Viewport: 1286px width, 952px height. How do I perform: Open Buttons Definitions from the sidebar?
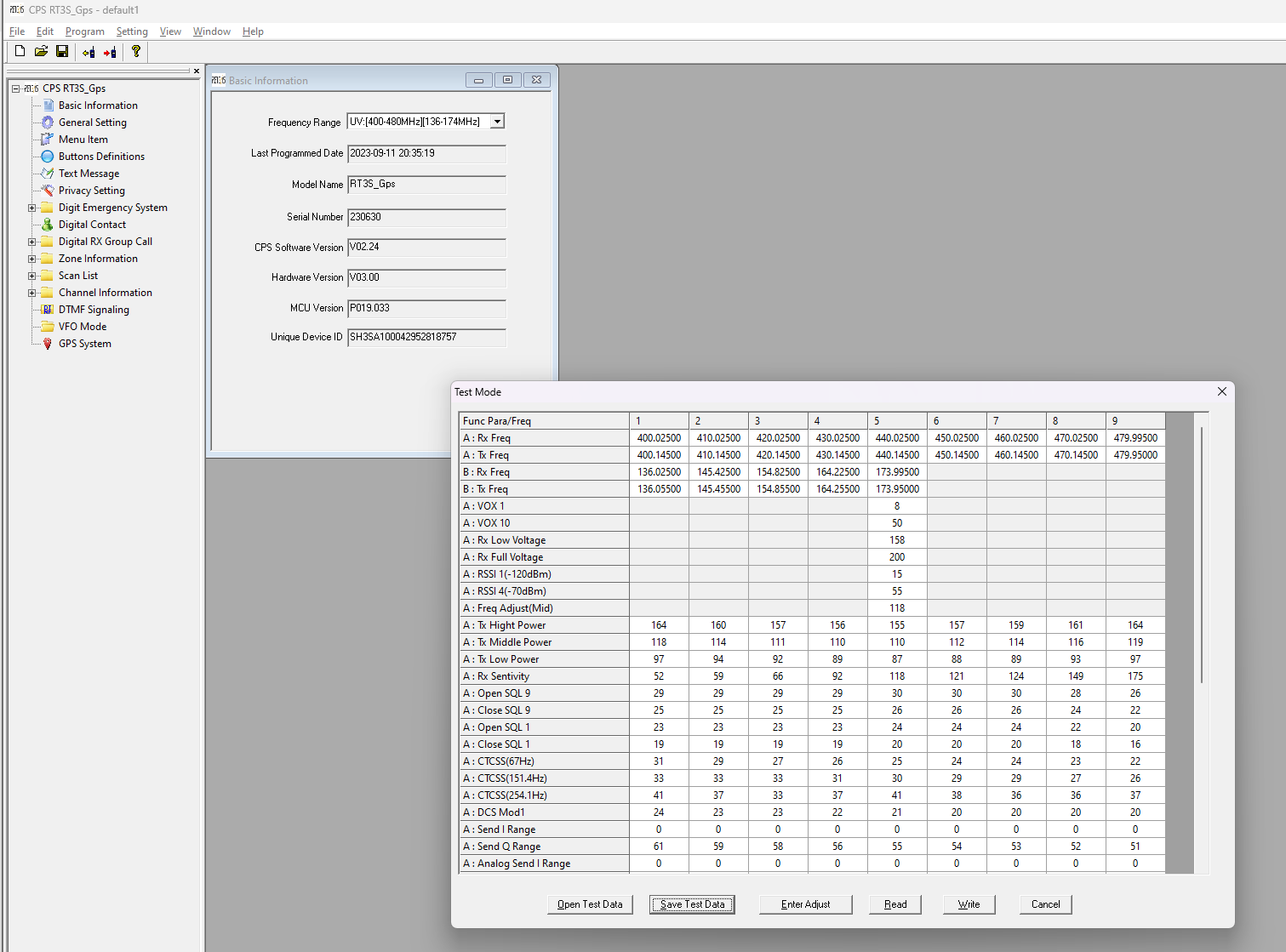(x=101, y=157)
